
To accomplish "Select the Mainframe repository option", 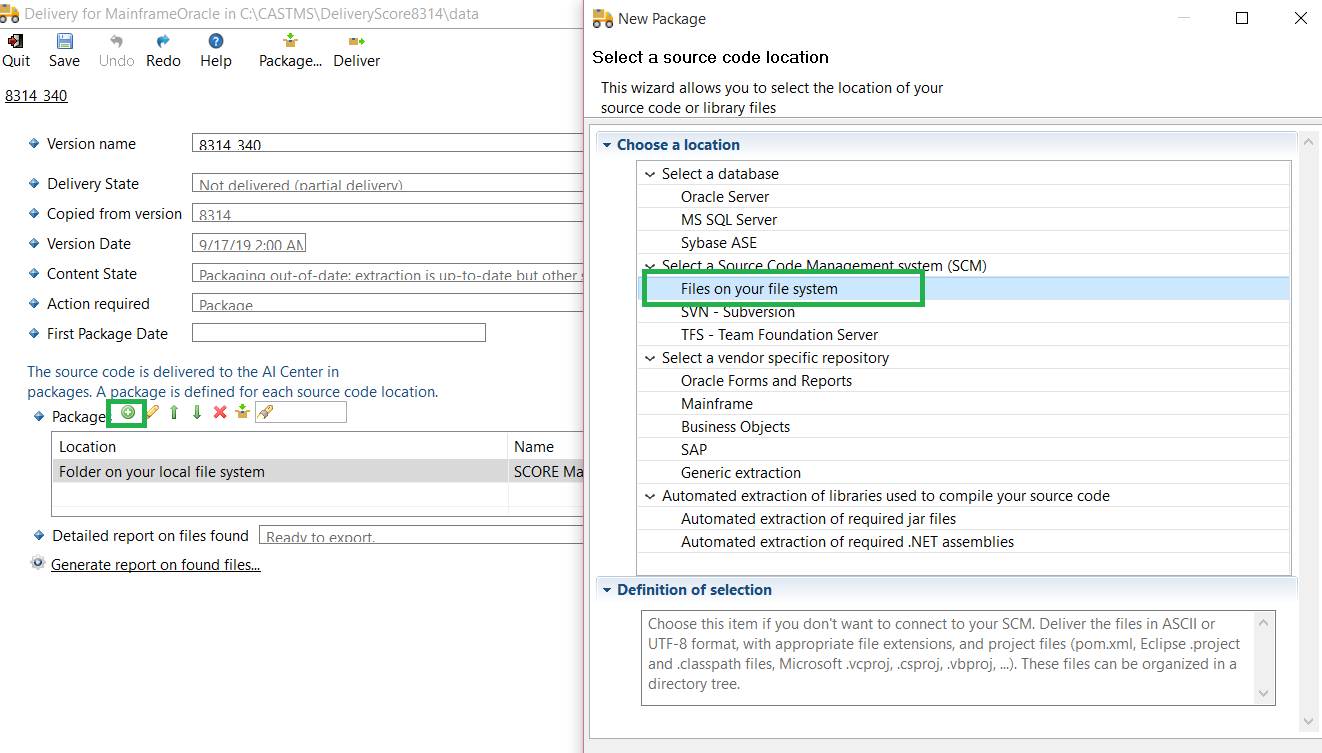I will [717, 404].
